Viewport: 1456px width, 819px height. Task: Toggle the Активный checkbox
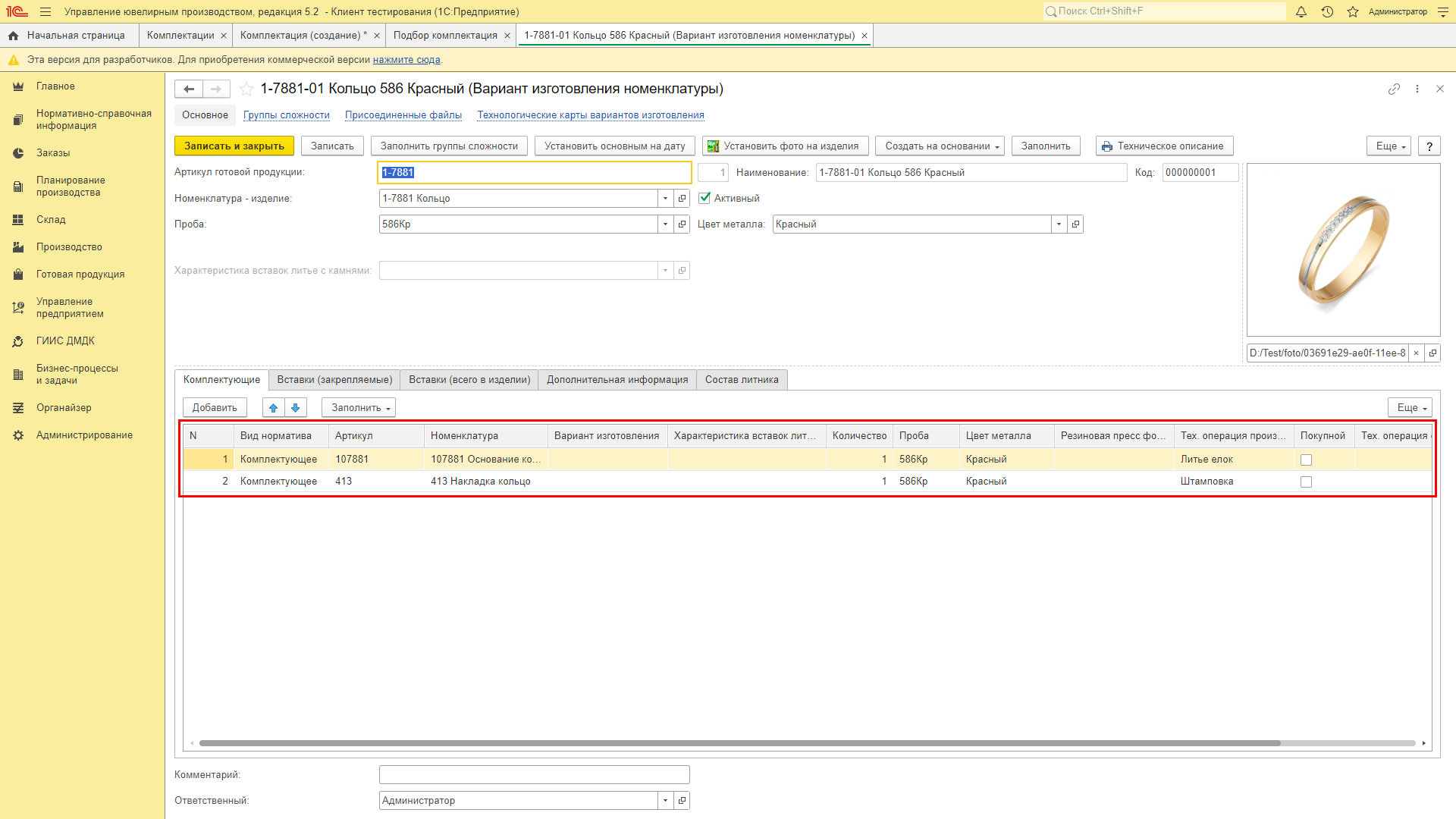click(704, 198)
